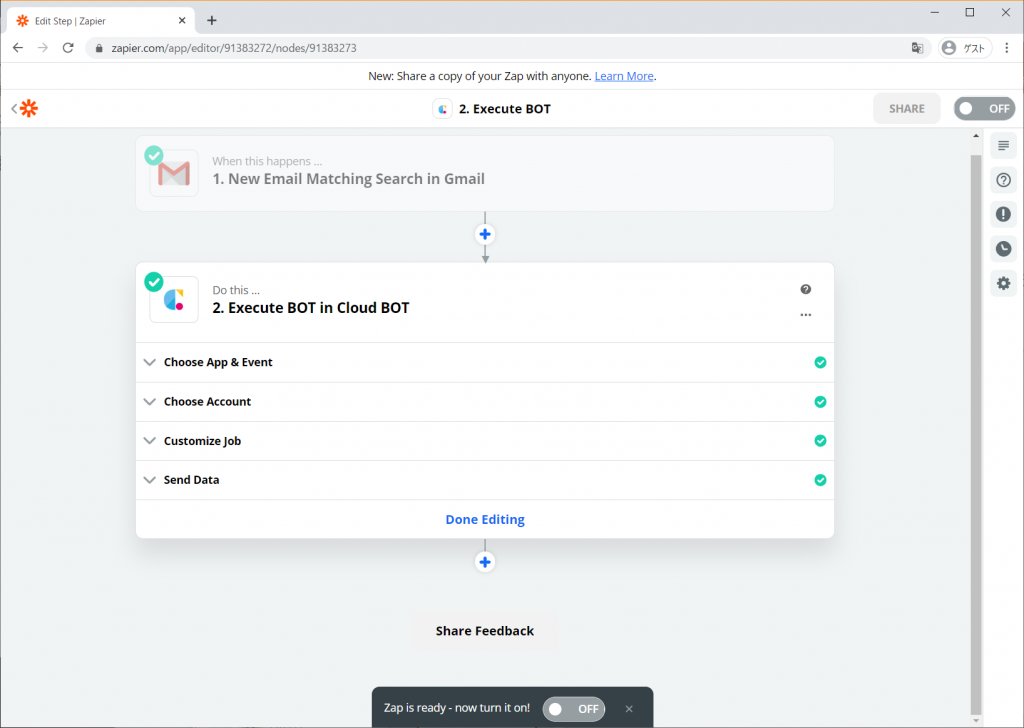The height and width of the screenshot is (728, 1024).
Task: Click the Zapier logo home icon
Action: pyautogui.click(x=29, y=108)
